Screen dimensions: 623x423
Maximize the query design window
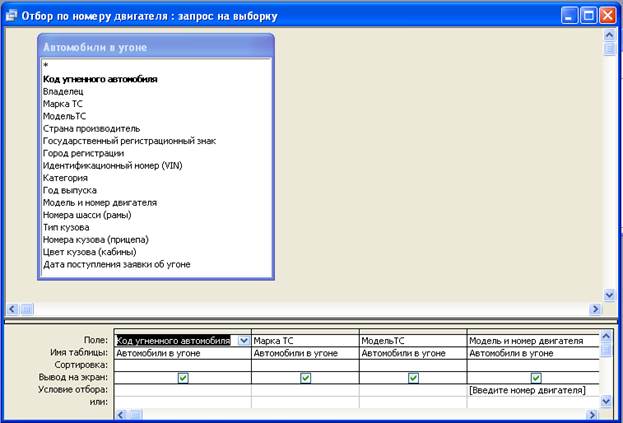click(589, 16)
